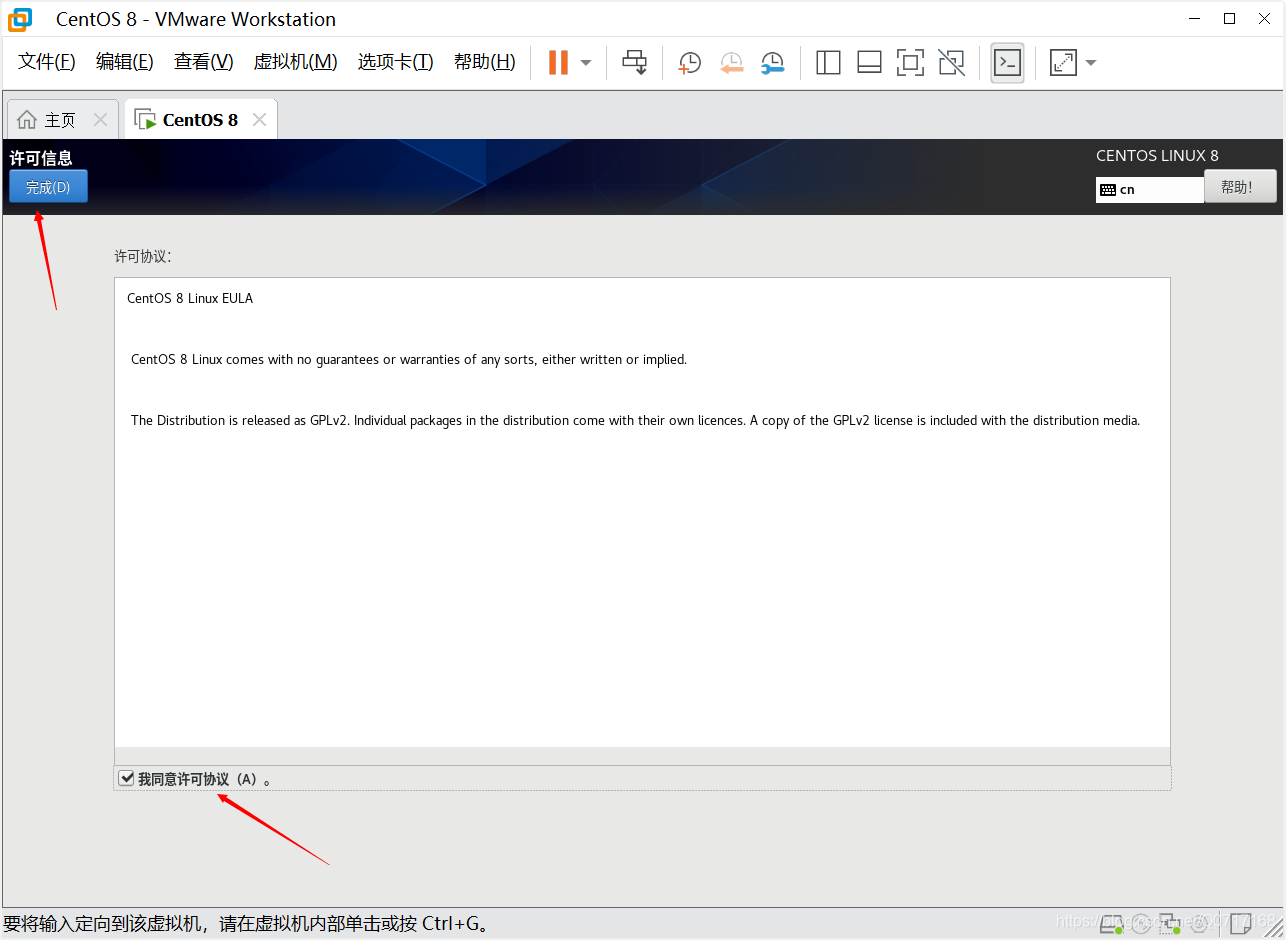The height and width of the screenshot is (940, 1286).
Task: Open the 文件(F) menu
Action: coord(47,62)
